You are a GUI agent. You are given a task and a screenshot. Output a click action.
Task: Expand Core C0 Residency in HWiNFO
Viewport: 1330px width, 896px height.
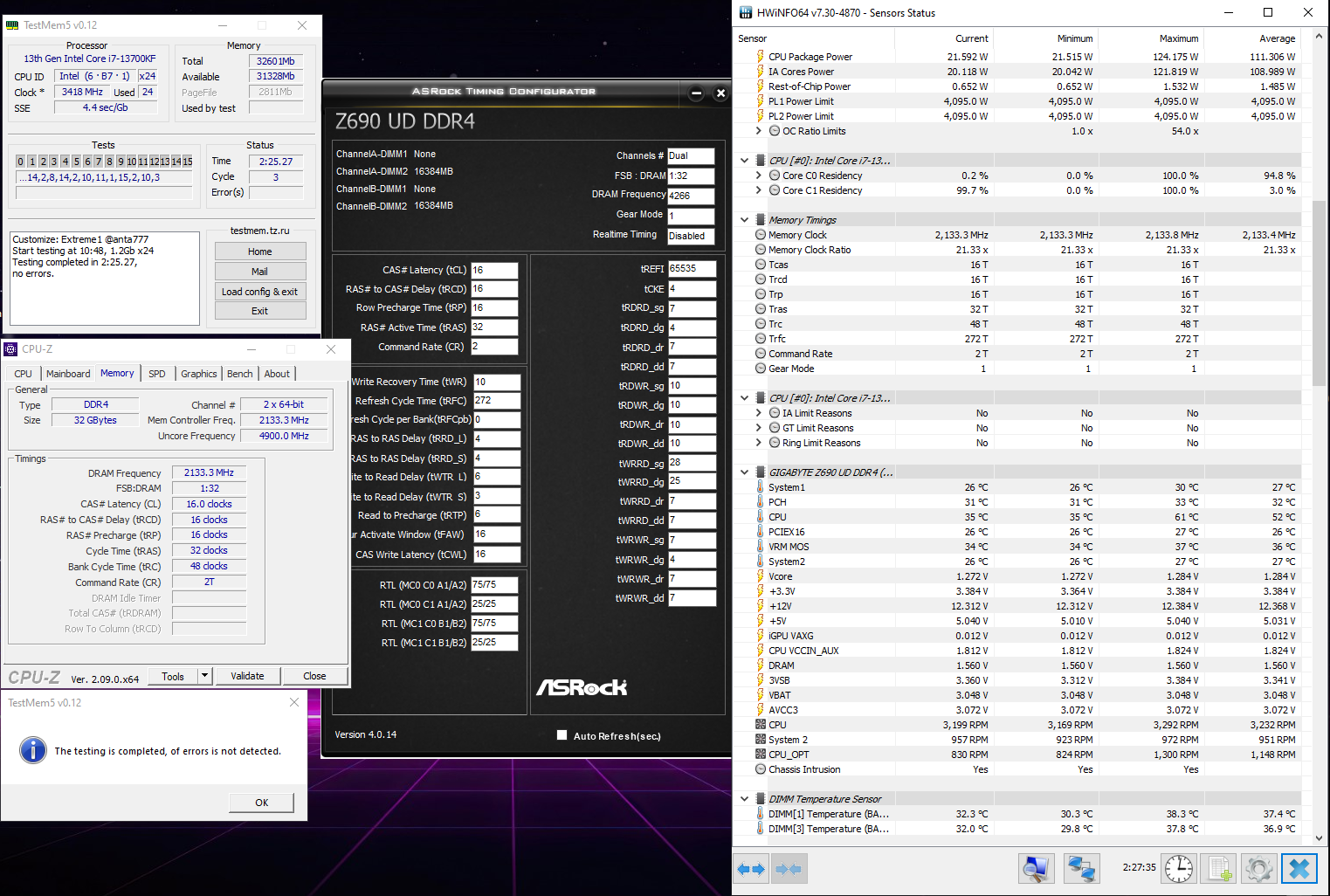click(x=759, y=176)
